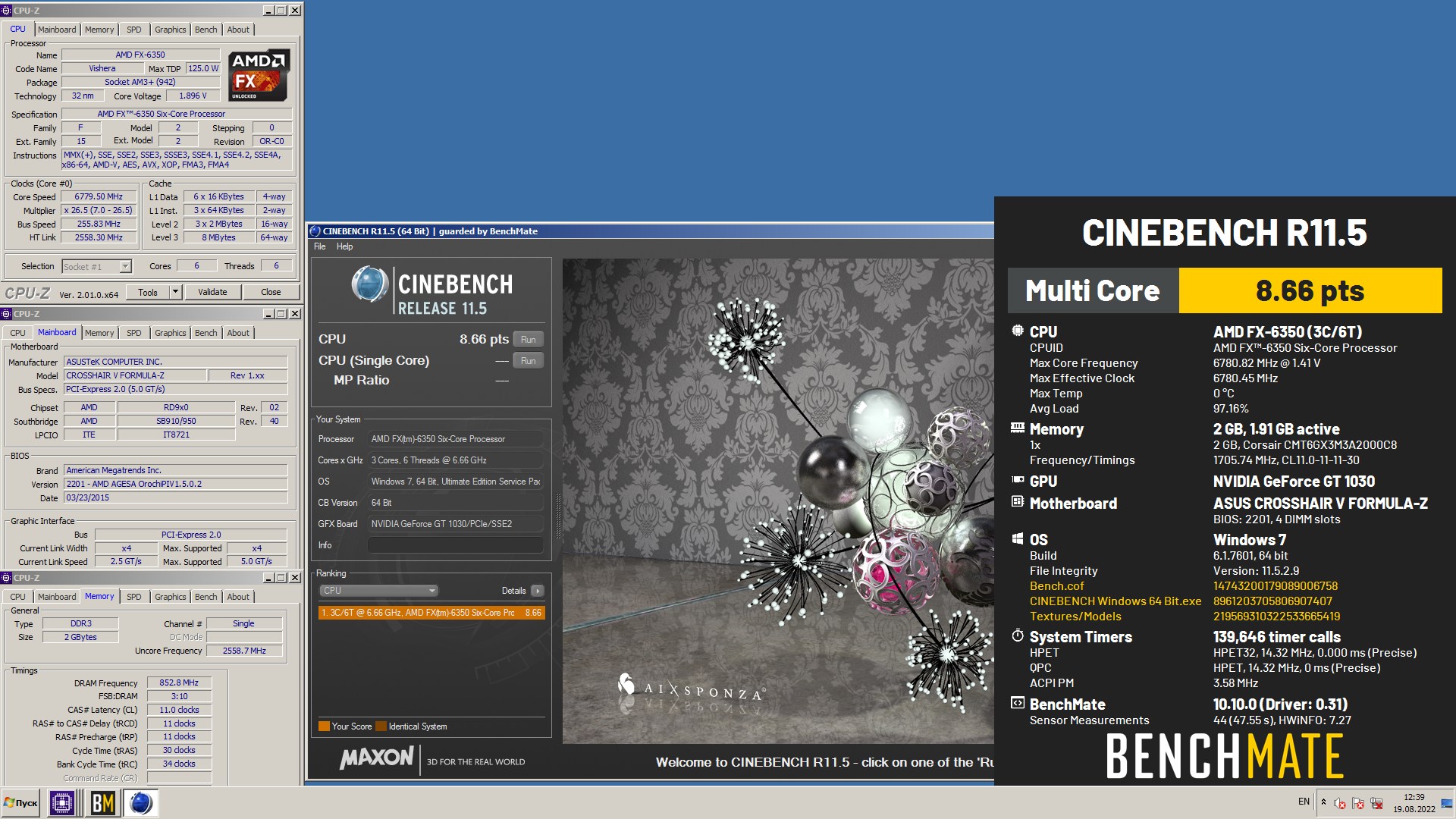Image resolution: width=1456 pixels, height=819 pixels.
Task: Click the Multi Core 8.66 pts score
Action: 1310,290
